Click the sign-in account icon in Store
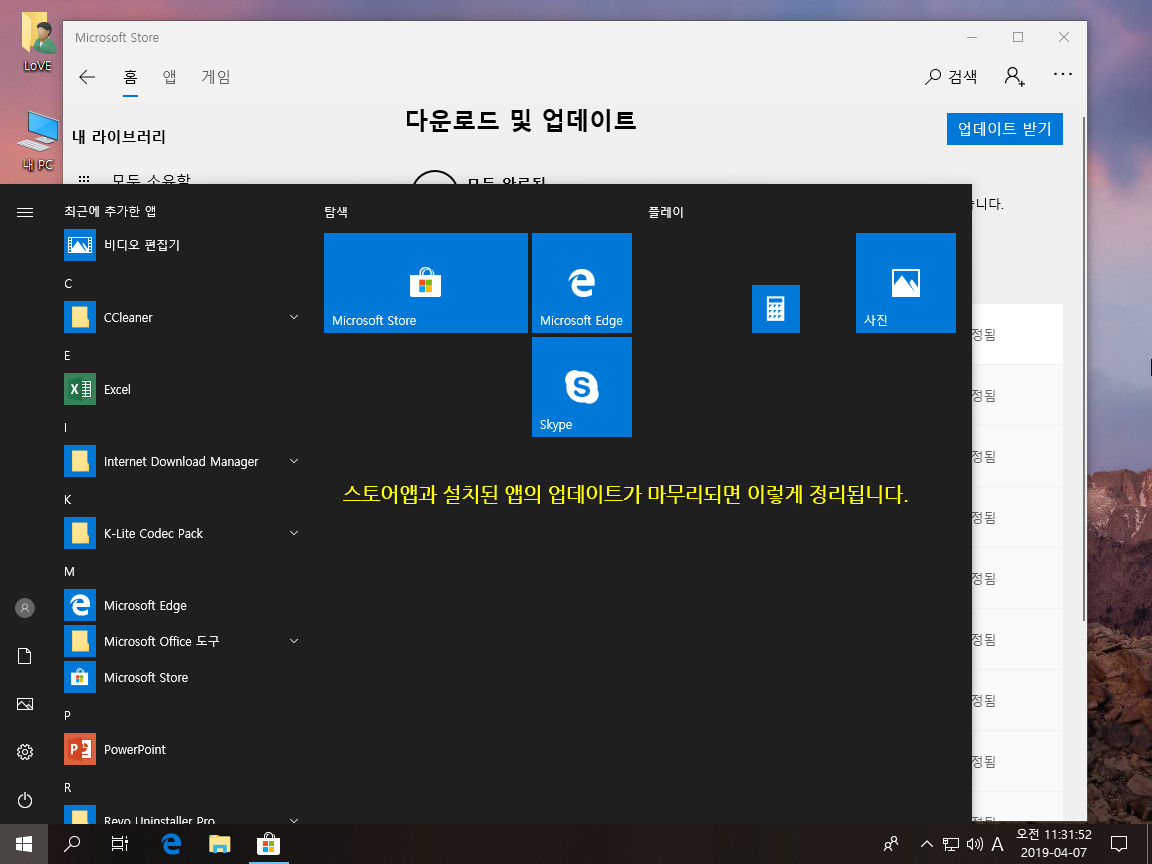The width and height of the screenshot is (1152, 864). tap(1015, 76)
